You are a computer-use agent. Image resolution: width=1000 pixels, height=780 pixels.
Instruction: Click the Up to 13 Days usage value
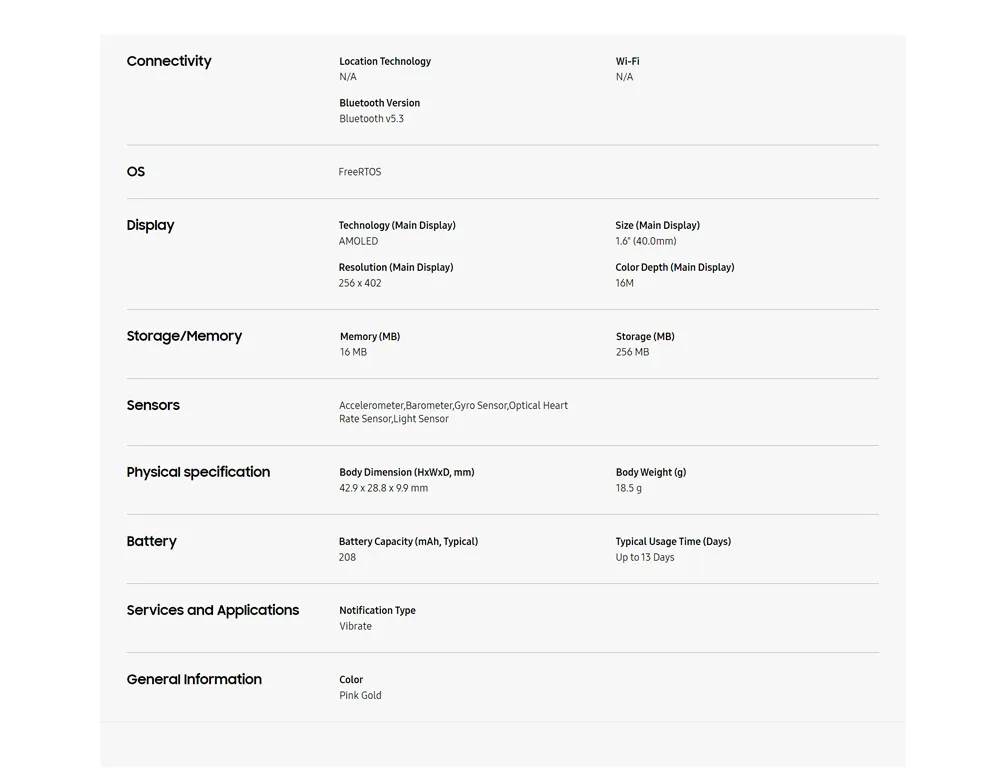tap(645, 557)
